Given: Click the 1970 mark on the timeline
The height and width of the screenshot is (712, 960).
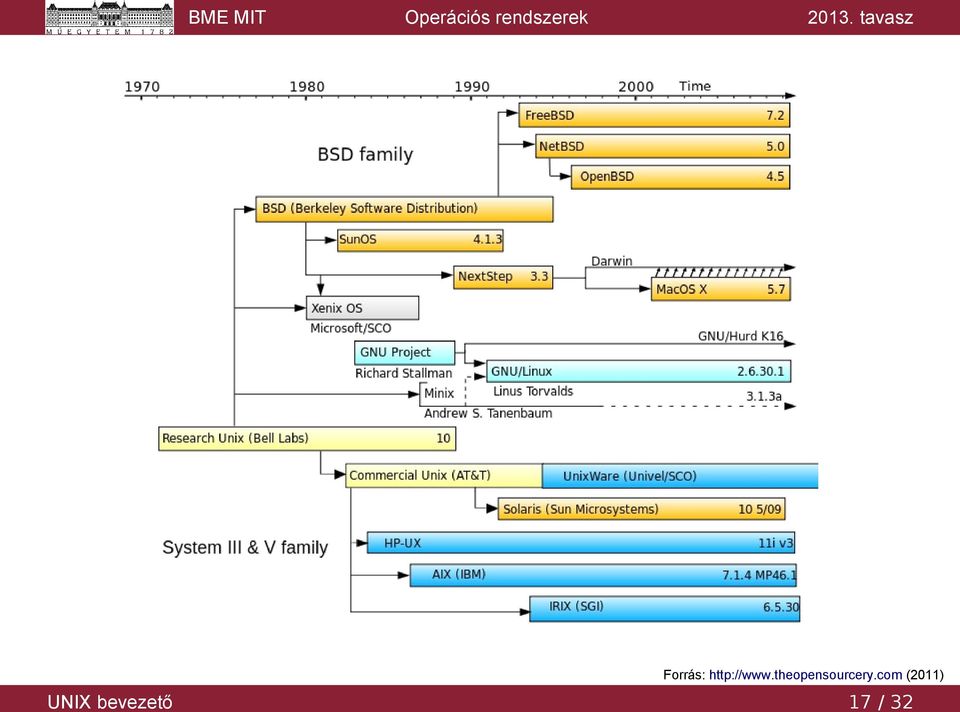Looking at the screenshot, I should pos(142,86).
